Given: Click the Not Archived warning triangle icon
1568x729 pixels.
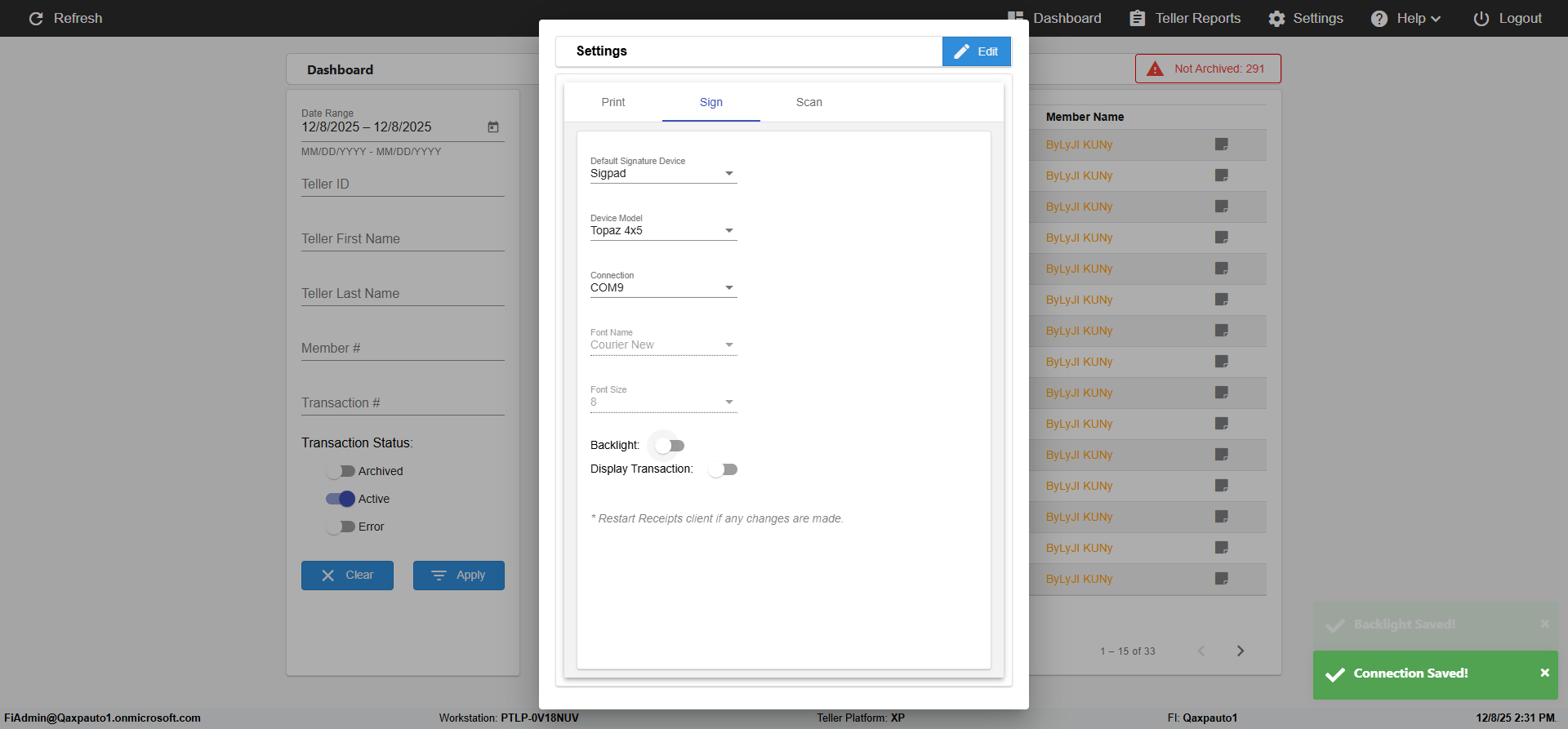Looking at the screenshot, I should [x=1155, y=69].
